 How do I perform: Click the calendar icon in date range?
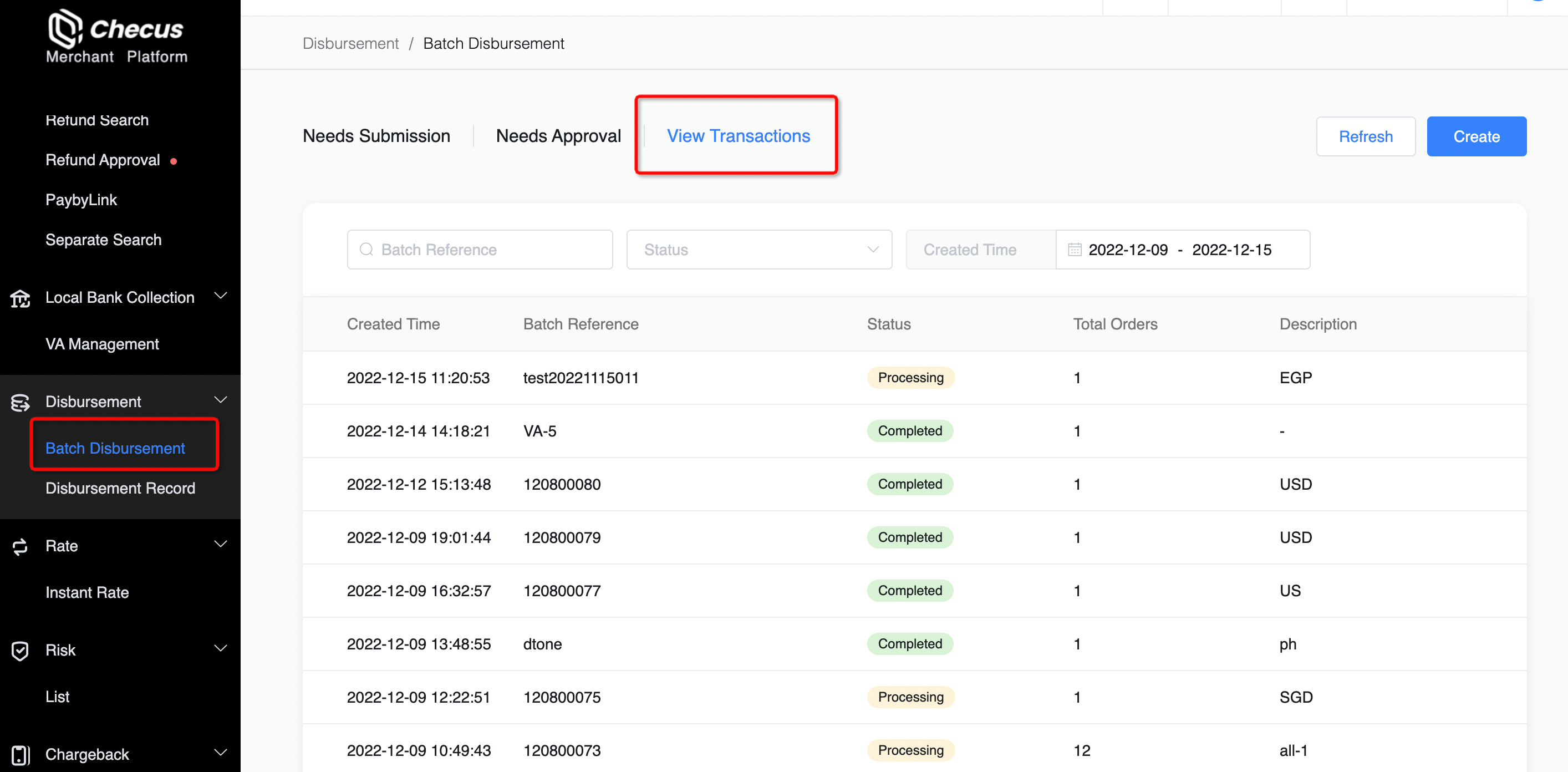[1075, 250]
